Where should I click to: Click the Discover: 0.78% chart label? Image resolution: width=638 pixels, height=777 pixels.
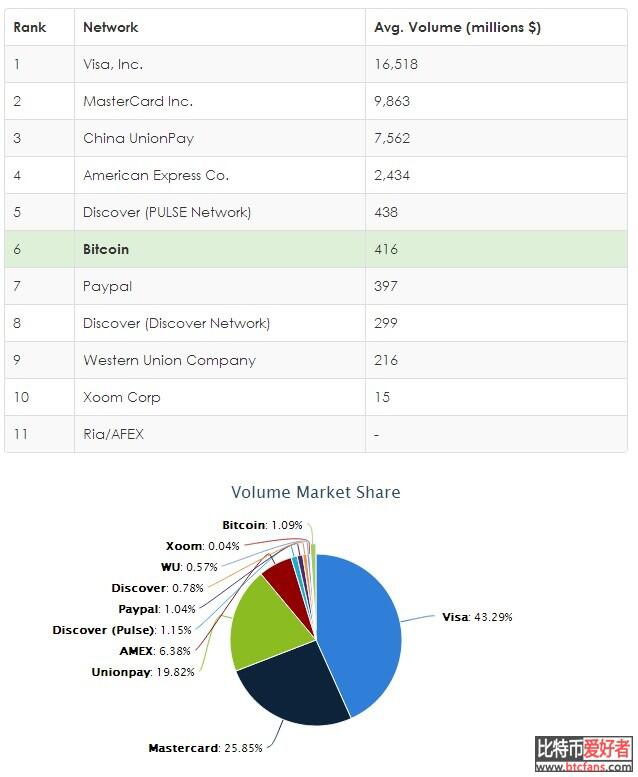[158, 588]
